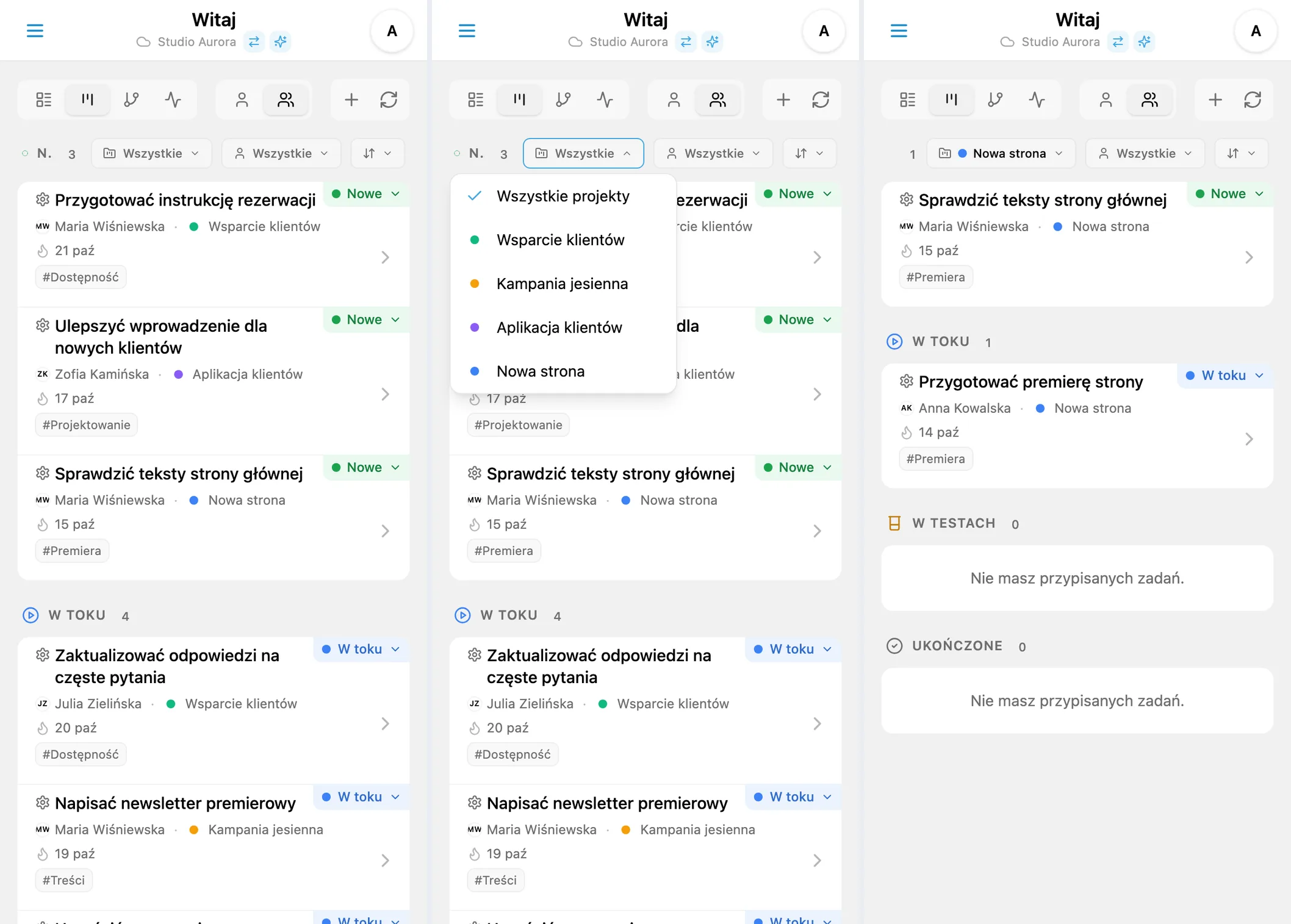This screenshot has height=924, width=1291.
Task: Toggle single-person filter in left panel
Action: point(242,99)
